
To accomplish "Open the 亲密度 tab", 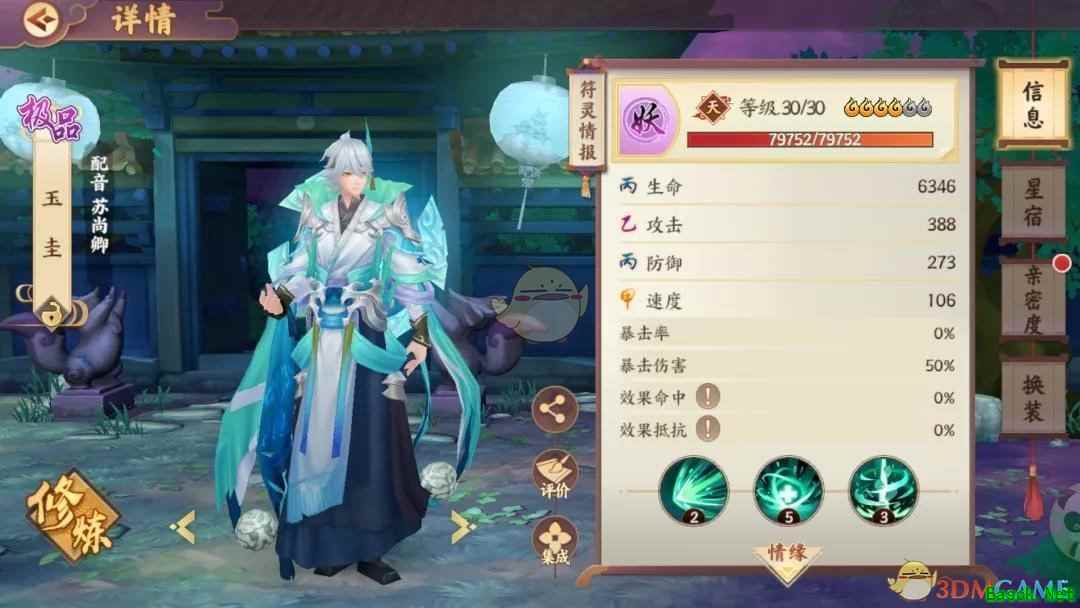I will click(x=1032, y=300).
